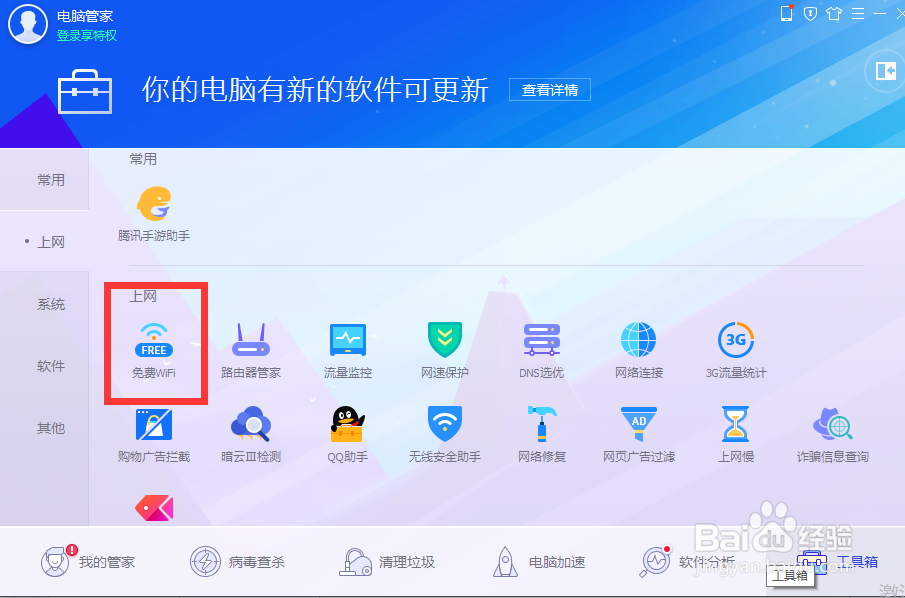Collapse the side panel via top-right arrow
The image size is (905, 598).
point(884,71)
